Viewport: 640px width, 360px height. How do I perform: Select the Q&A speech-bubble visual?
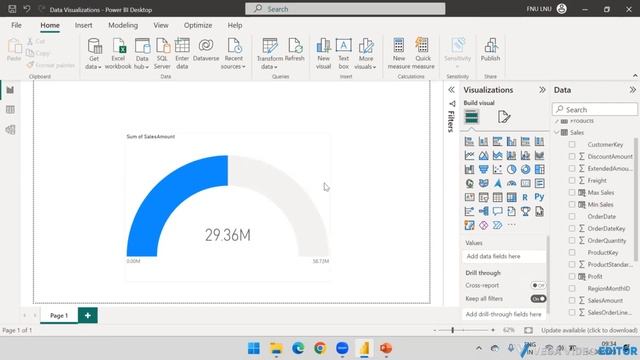[497, 211]
